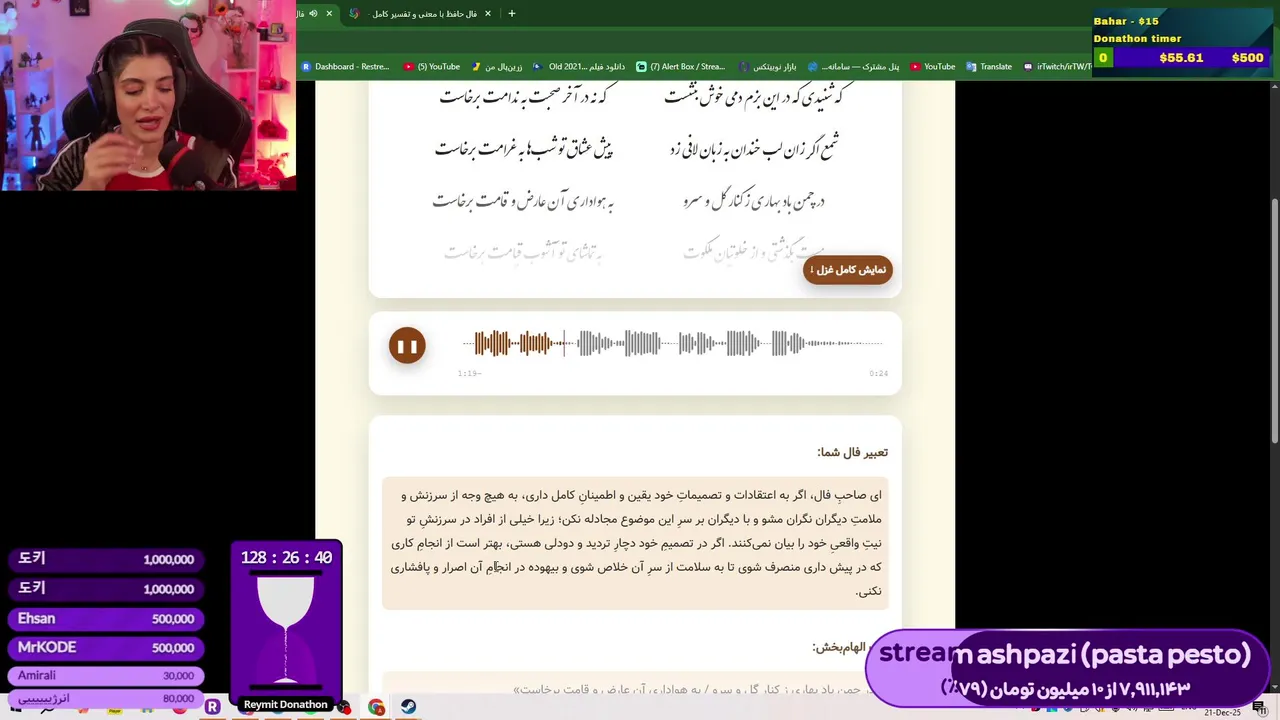1280x720 pixels.
Task: Click the page vertical scrollbar
Action: pyautogui.click(x=1275, y=320)
